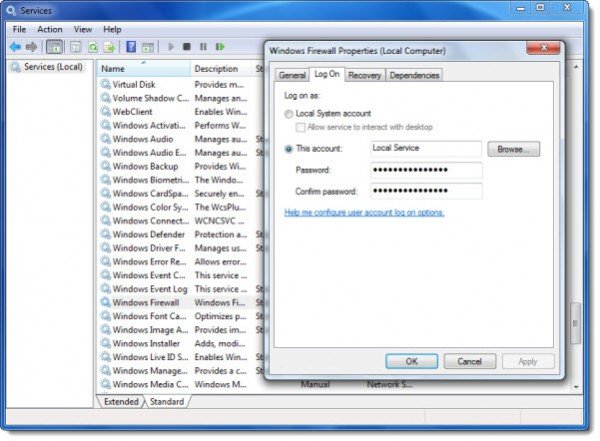This screenshot has width=600, height=441.
Task: Select the Windows Driver F... service row
Action: pyautogui.click(x=182, y=248)
